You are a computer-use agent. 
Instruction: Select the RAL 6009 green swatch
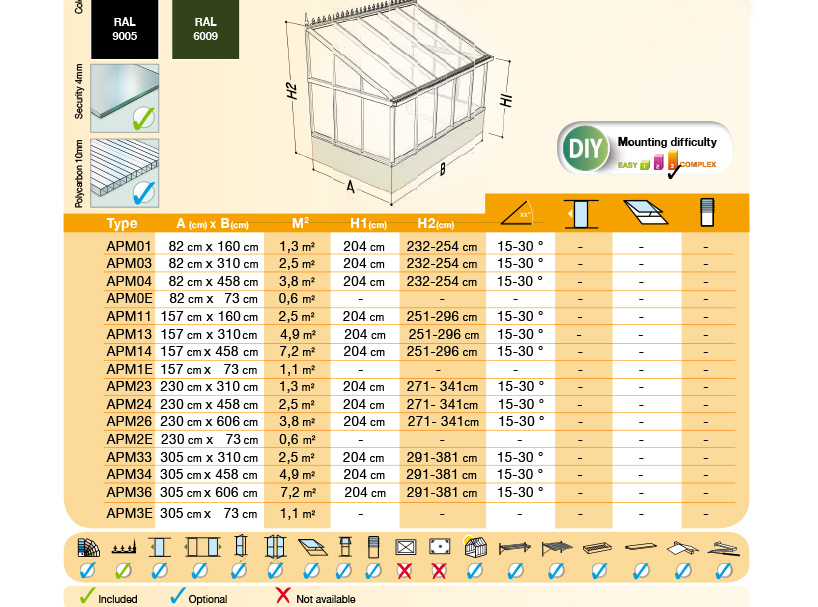[x=206, y=29]
